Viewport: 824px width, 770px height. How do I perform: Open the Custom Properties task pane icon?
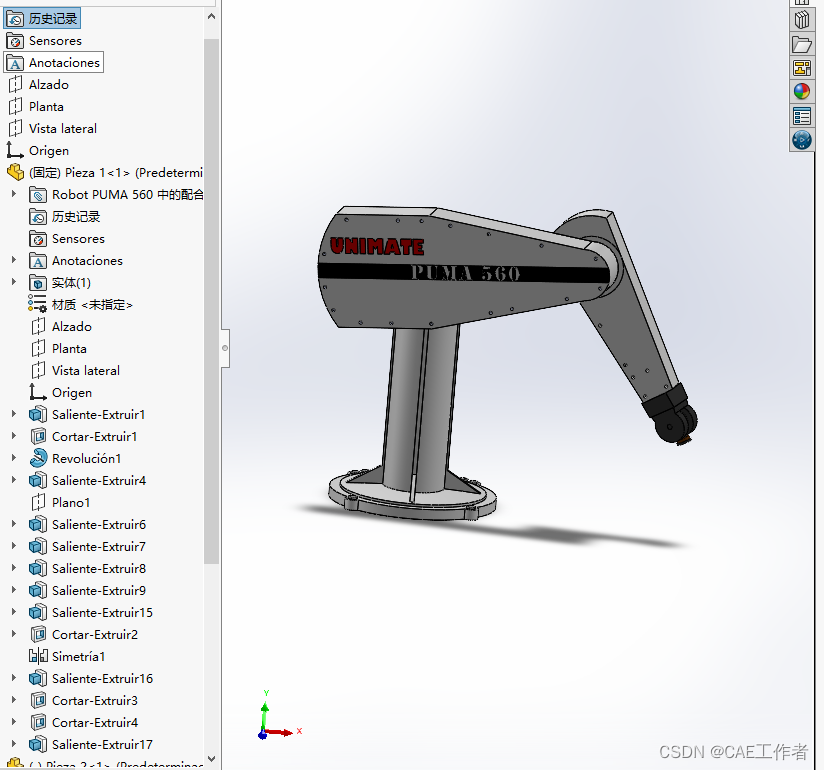[x=801, y=116]
